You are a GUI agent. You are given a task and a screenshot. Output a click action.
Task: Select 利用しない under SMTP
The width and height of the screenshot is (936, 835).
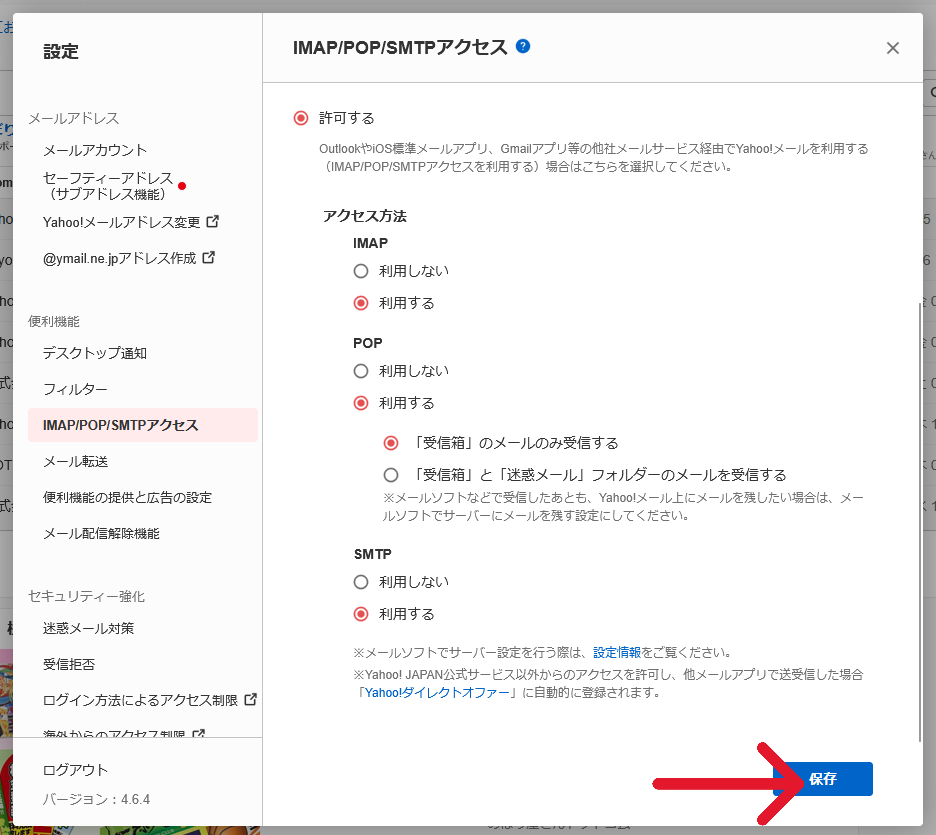point(361,582)
